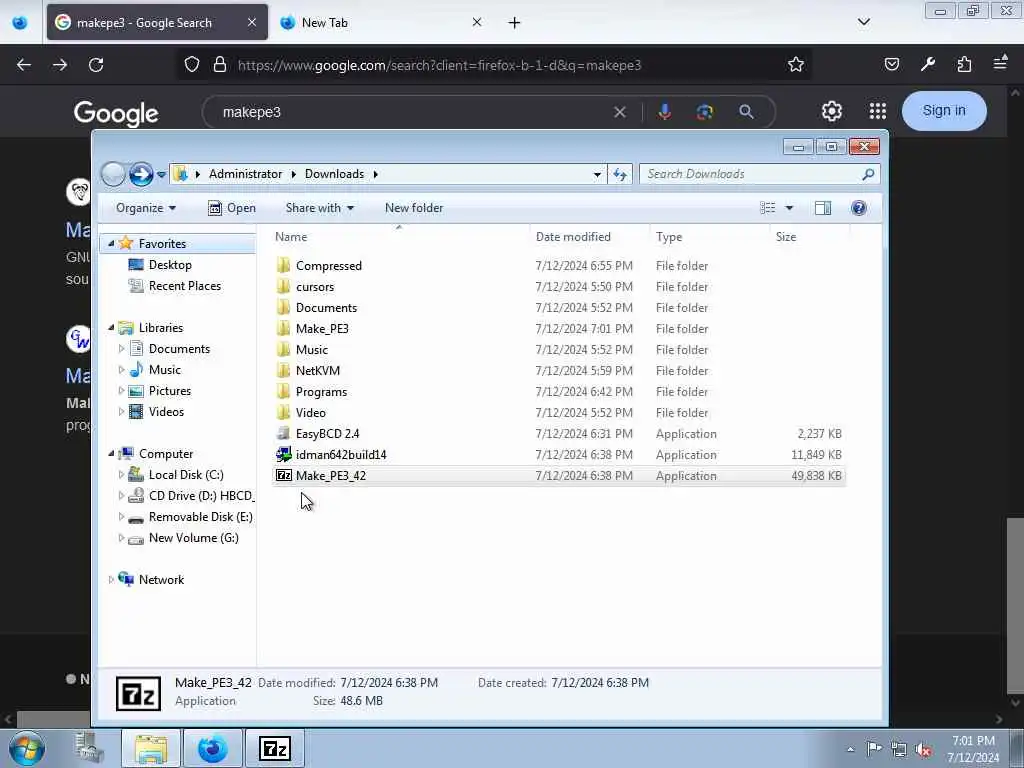This screenshot has height=768, width=1024.
Task: Switch to the makepe3 Google Search tab
Action: pos(157,22)
